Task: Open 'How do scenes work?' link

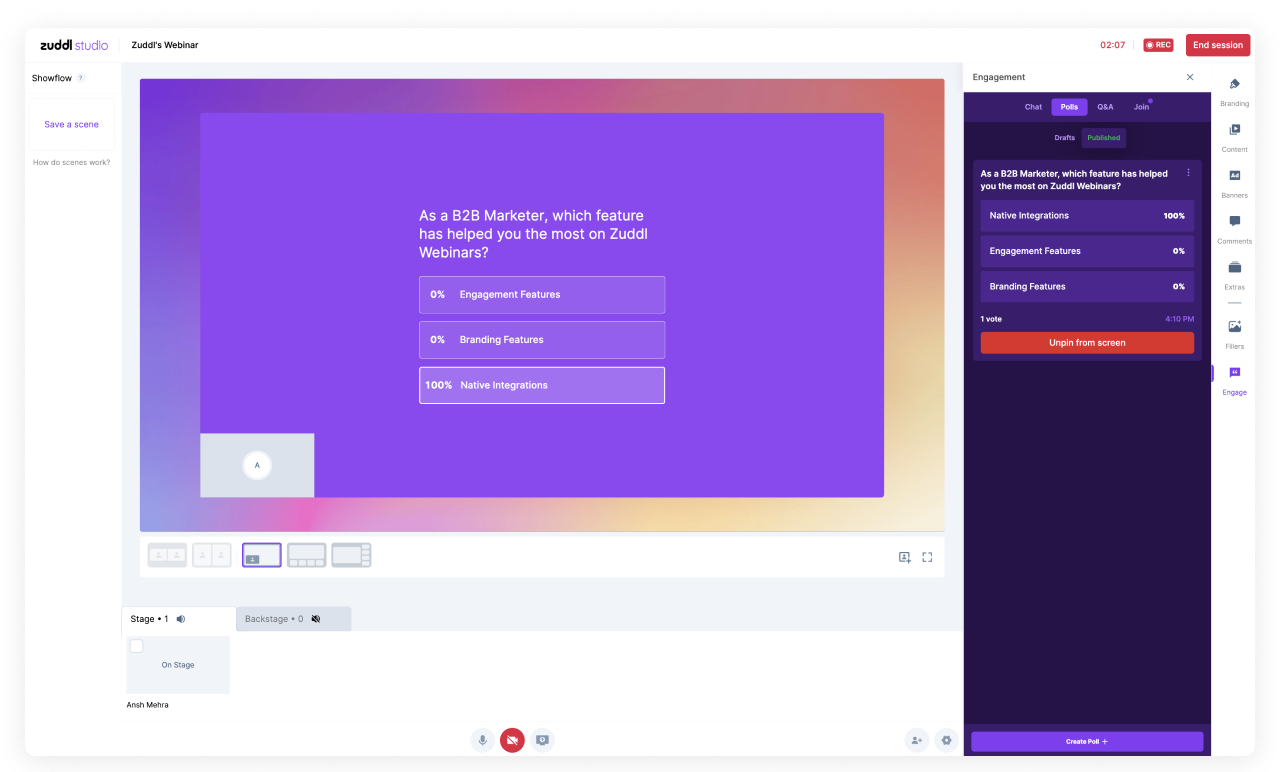Action: coord(72,162)
